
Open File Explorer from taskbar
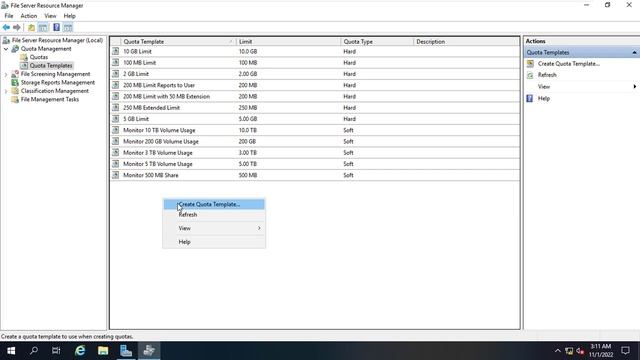[103, 351]
